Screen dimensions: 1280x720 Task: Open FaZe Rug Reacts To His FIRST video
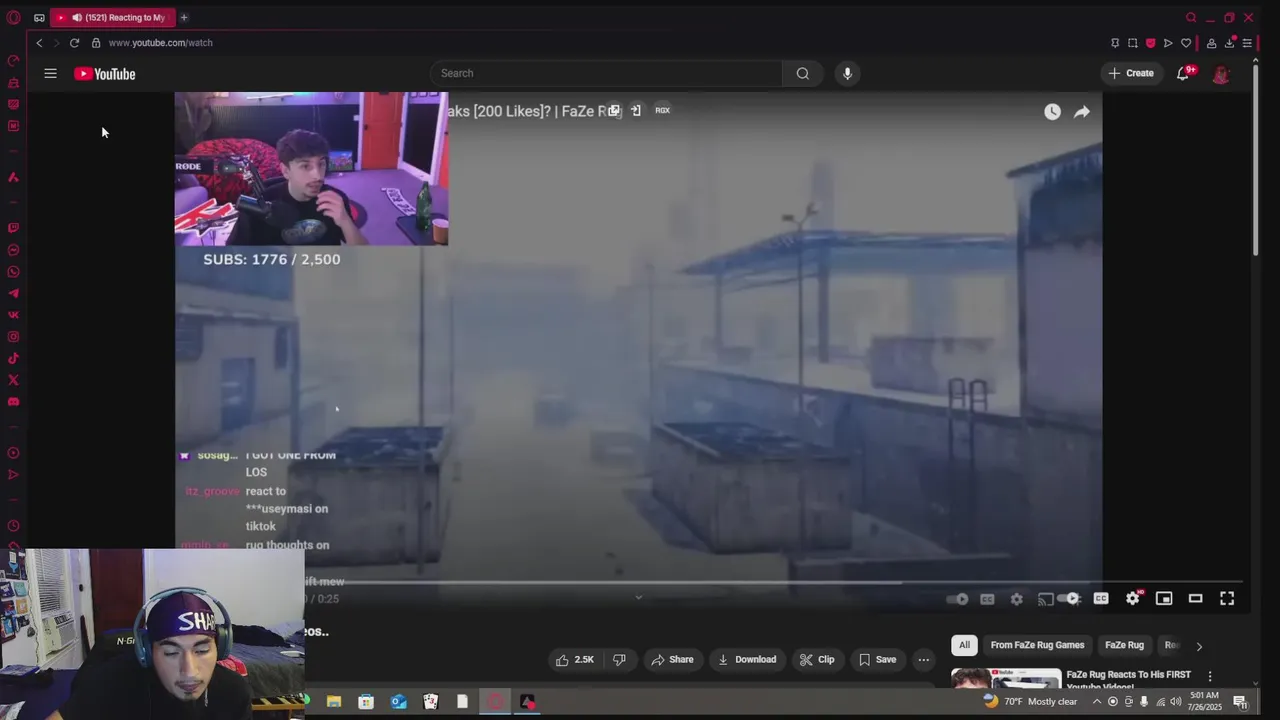click(1131, 679)
